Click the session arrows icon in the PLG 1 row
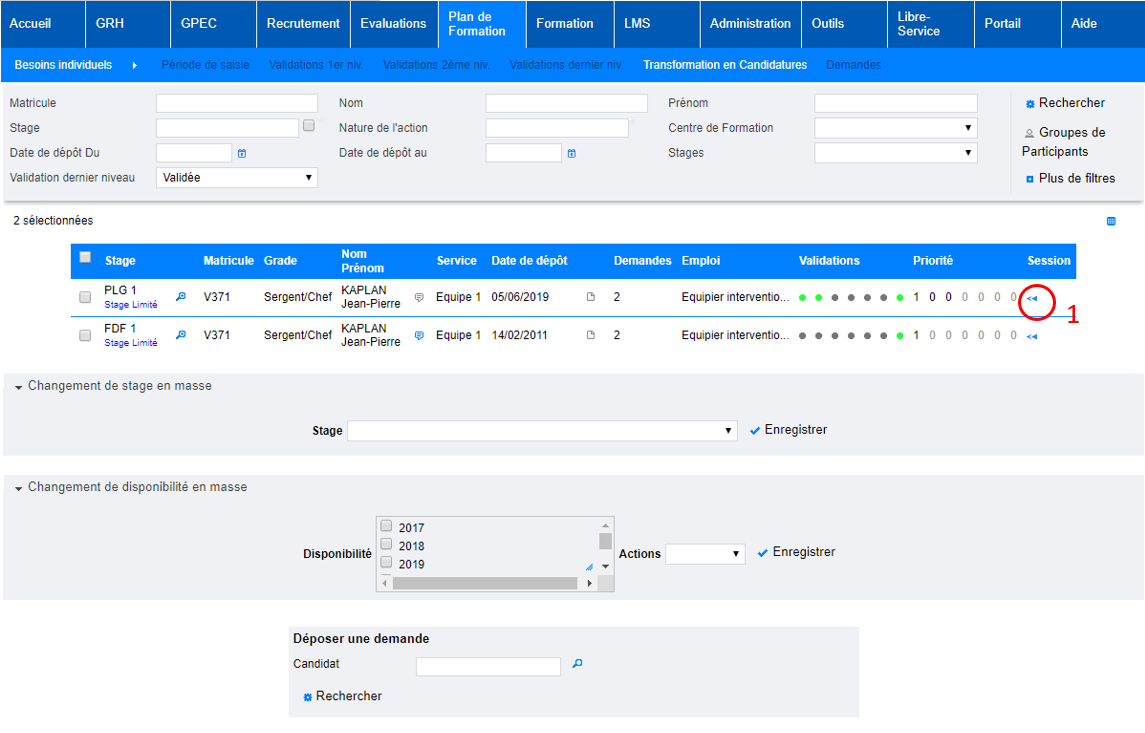Image resolution: width=1145 pixels, height=733 pixels. pyautogui.click(x=1032, y=298)
